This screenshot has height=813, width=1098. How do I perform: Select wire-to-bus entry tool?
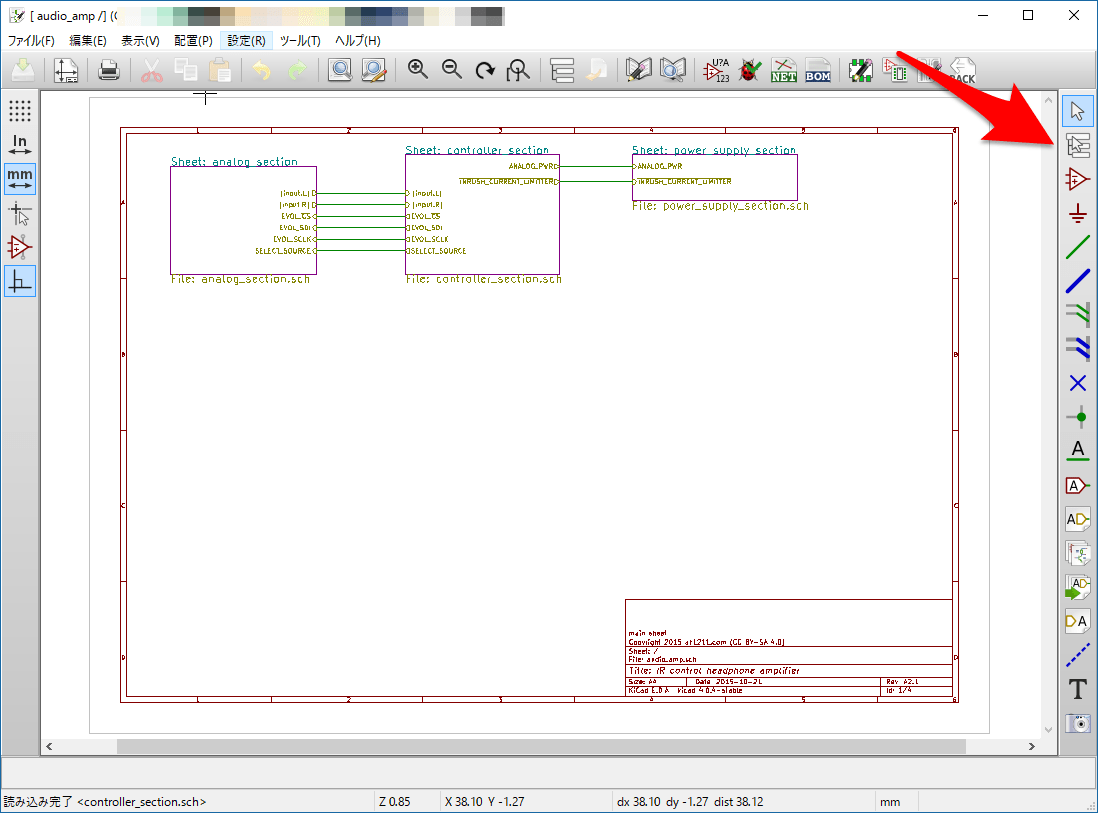click(1078, 312)
